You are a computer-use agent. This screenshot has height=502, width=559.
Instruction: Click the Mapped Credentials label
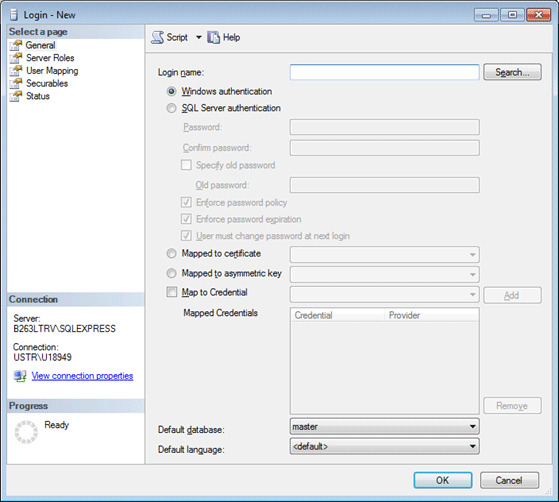(220, 313)
